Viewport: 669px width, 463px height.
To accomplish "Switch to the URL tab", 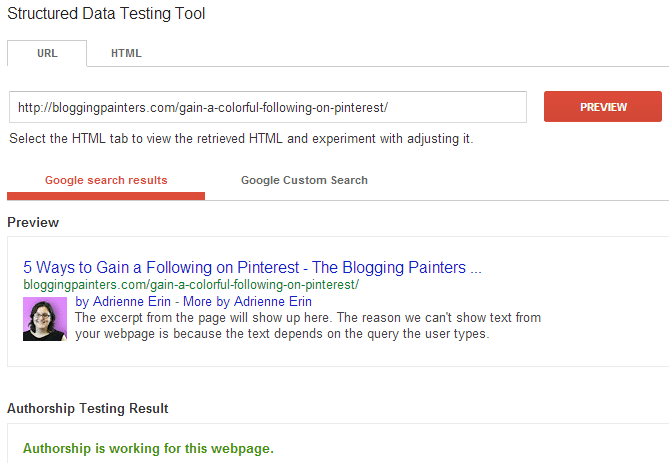I will [x=47, y=53].
